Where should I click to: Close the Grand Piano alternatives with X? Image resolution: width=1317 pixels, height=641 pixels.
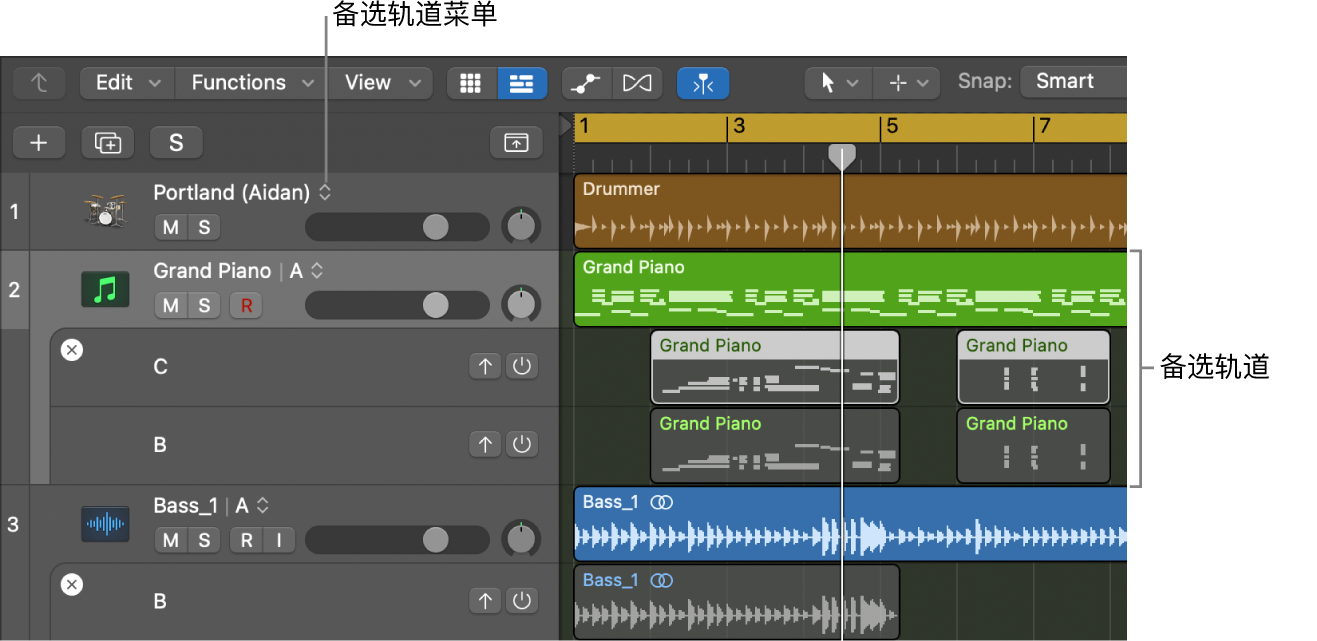click(x=72, y=350)
